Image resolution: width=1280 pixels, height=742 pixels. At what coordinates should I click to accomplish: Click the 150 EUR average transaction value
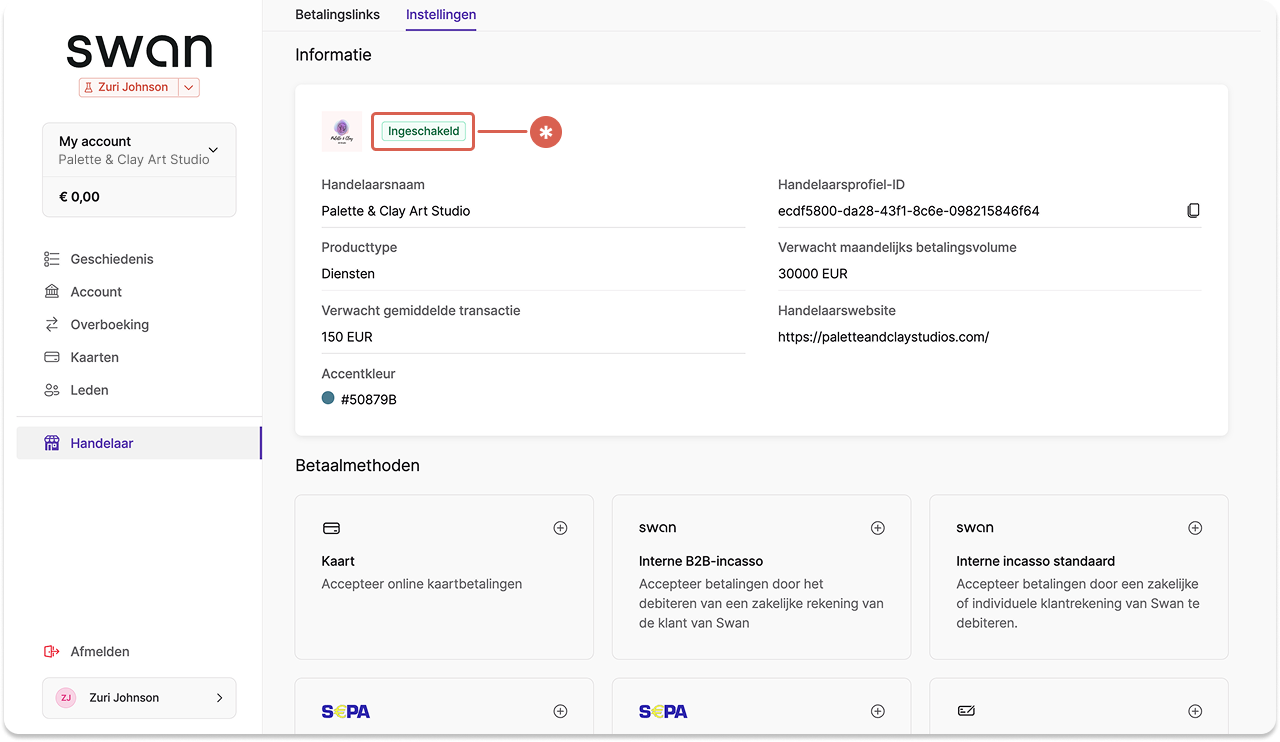[x=347, y=337]
